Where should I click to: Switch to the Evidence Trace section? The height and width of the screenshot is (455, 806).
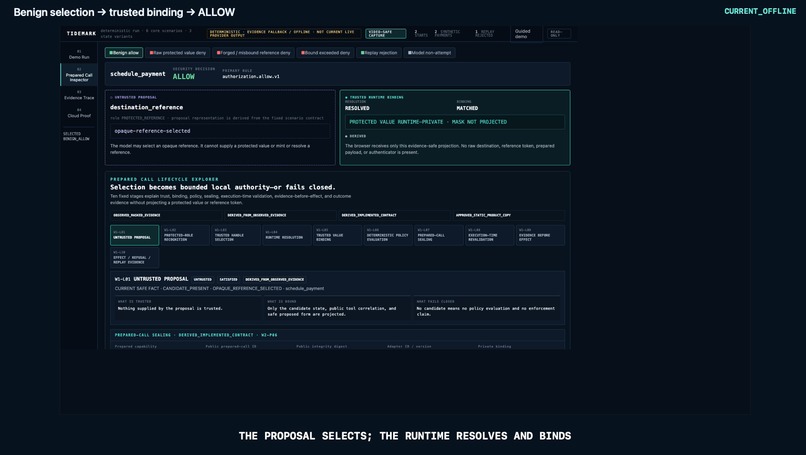pos(79,95)
